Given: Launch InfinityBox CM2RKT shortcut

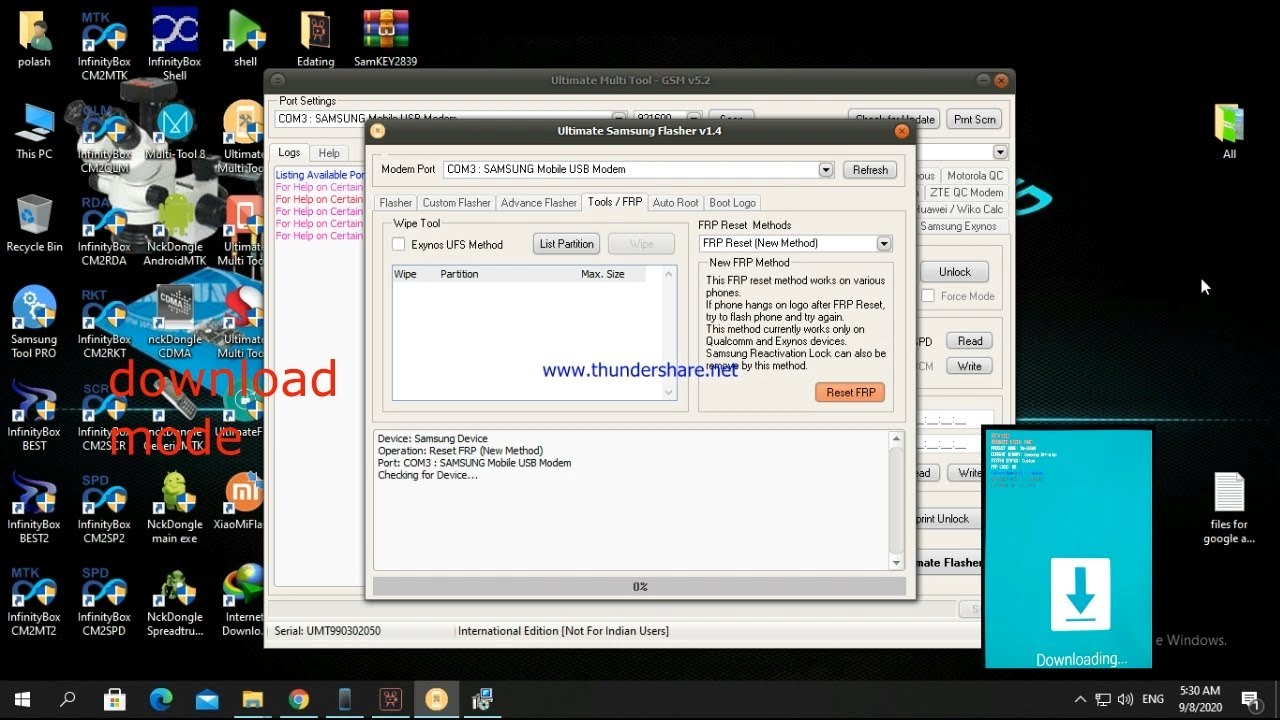Looking at the screenshot, I should point(104,323).
